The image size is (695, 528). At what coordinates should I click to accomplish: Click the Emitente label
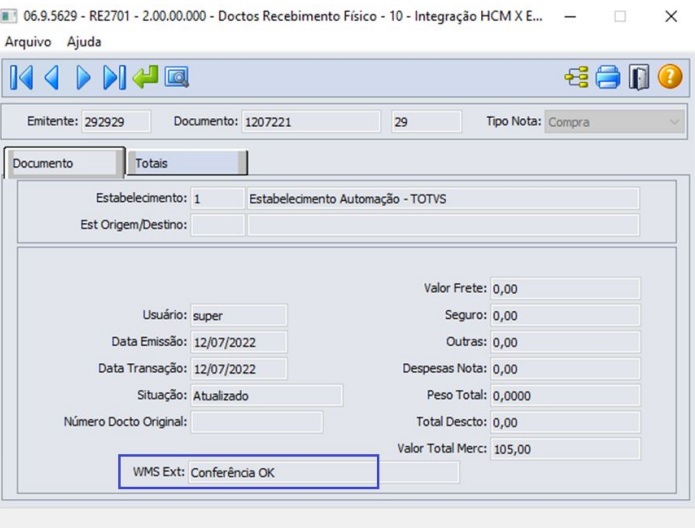pyautogui.click(x=52, y=121)
